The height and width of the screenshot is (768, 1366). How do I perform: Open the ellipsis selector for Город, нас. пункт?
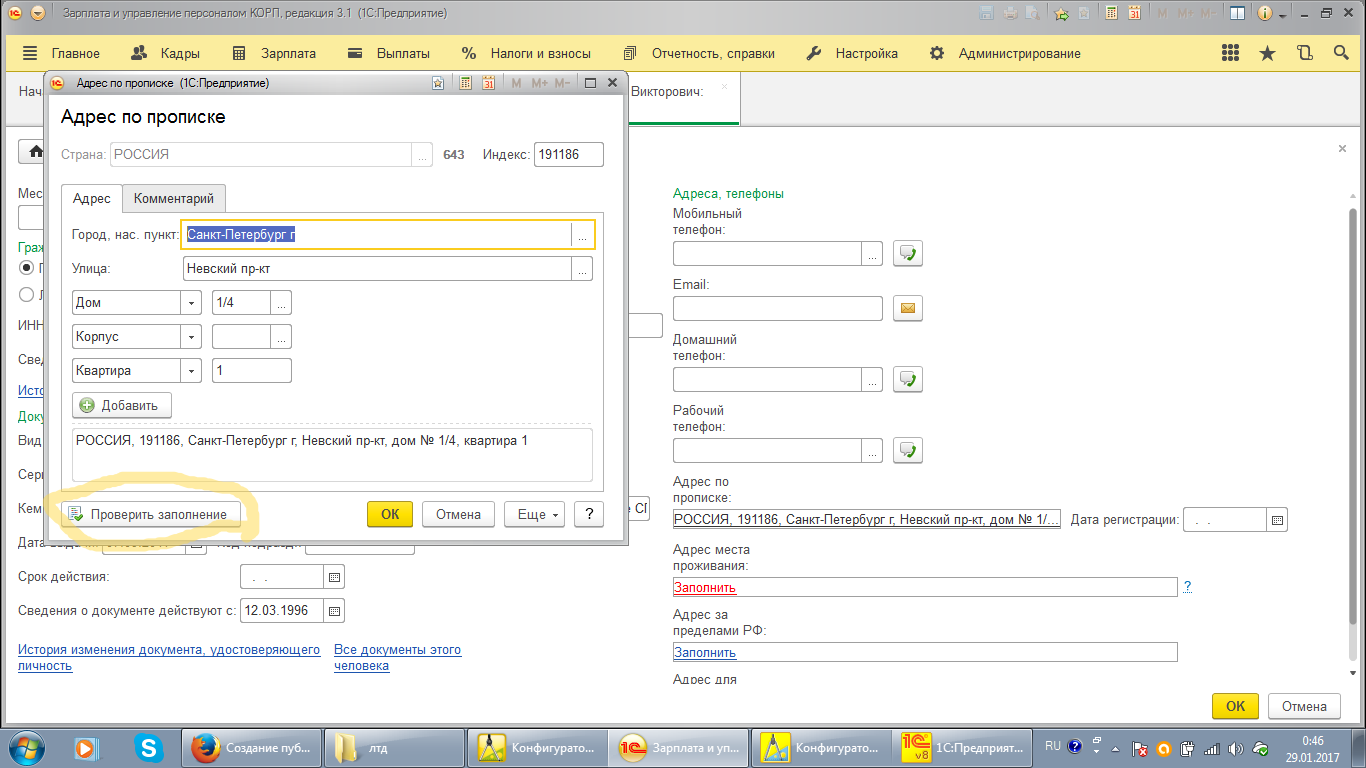click(582, 235)
